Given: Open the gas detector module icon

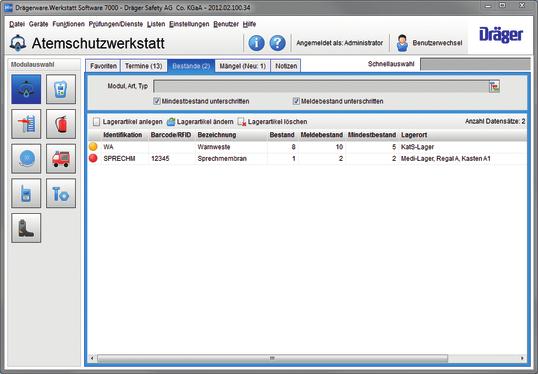Looking at the screenshot, I should (x=61, y=89).
